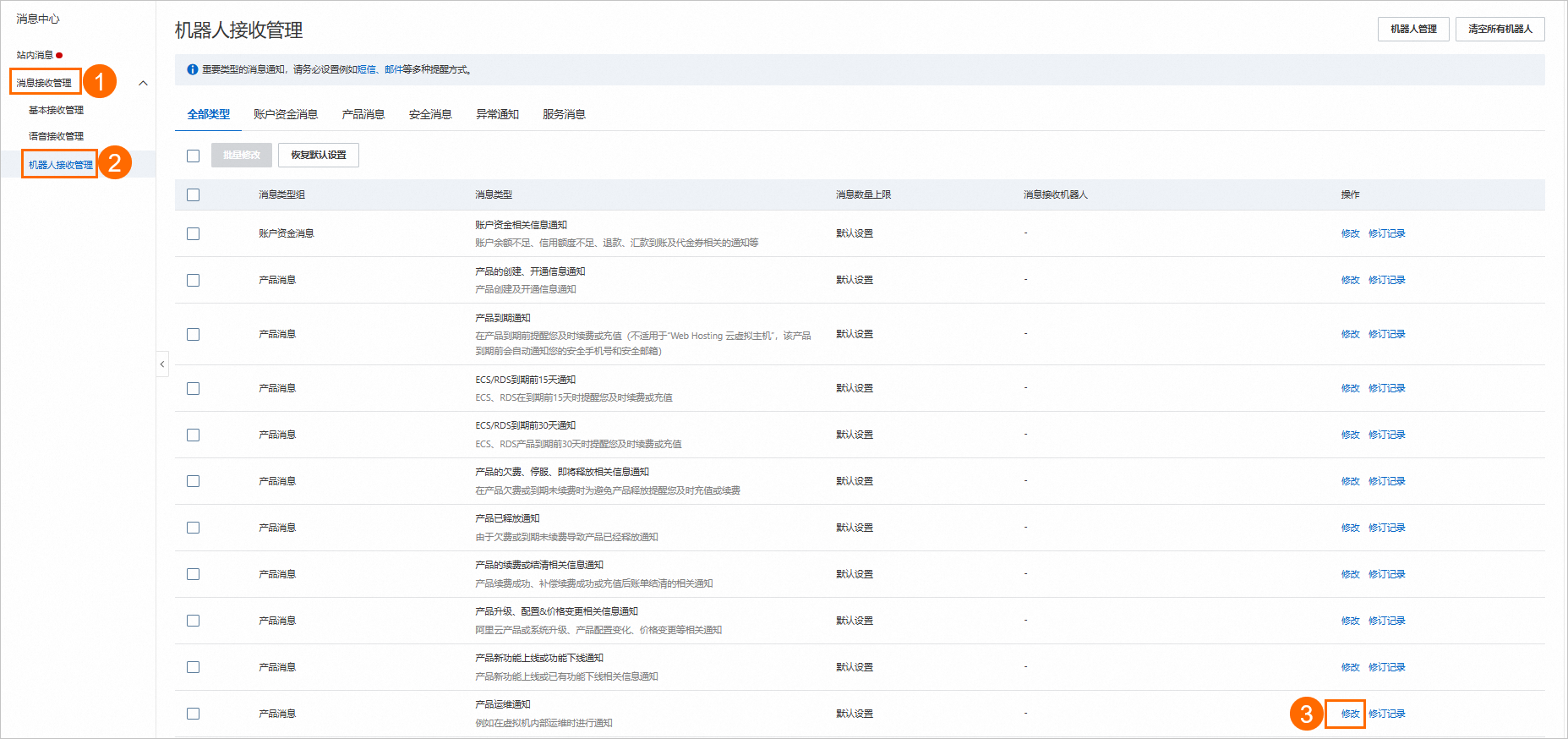
Task: Check the 账户资金相关信息通知 row checkbox
Action: tap(194, 233)
